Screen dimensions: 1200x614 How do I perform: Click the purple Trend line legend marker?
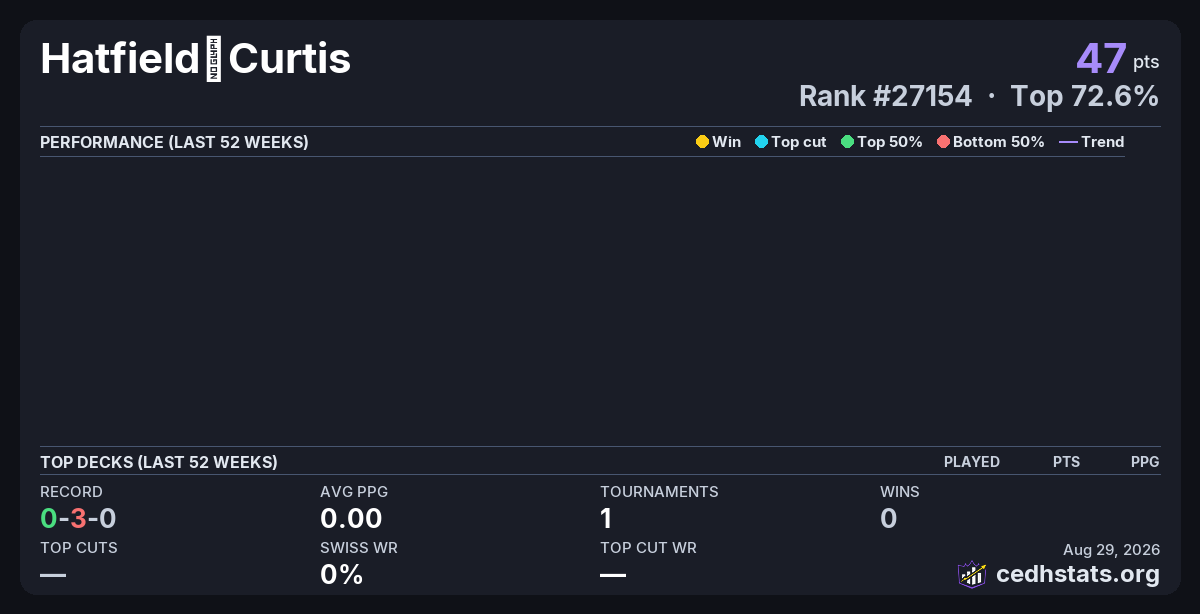tap(1068, 142)
